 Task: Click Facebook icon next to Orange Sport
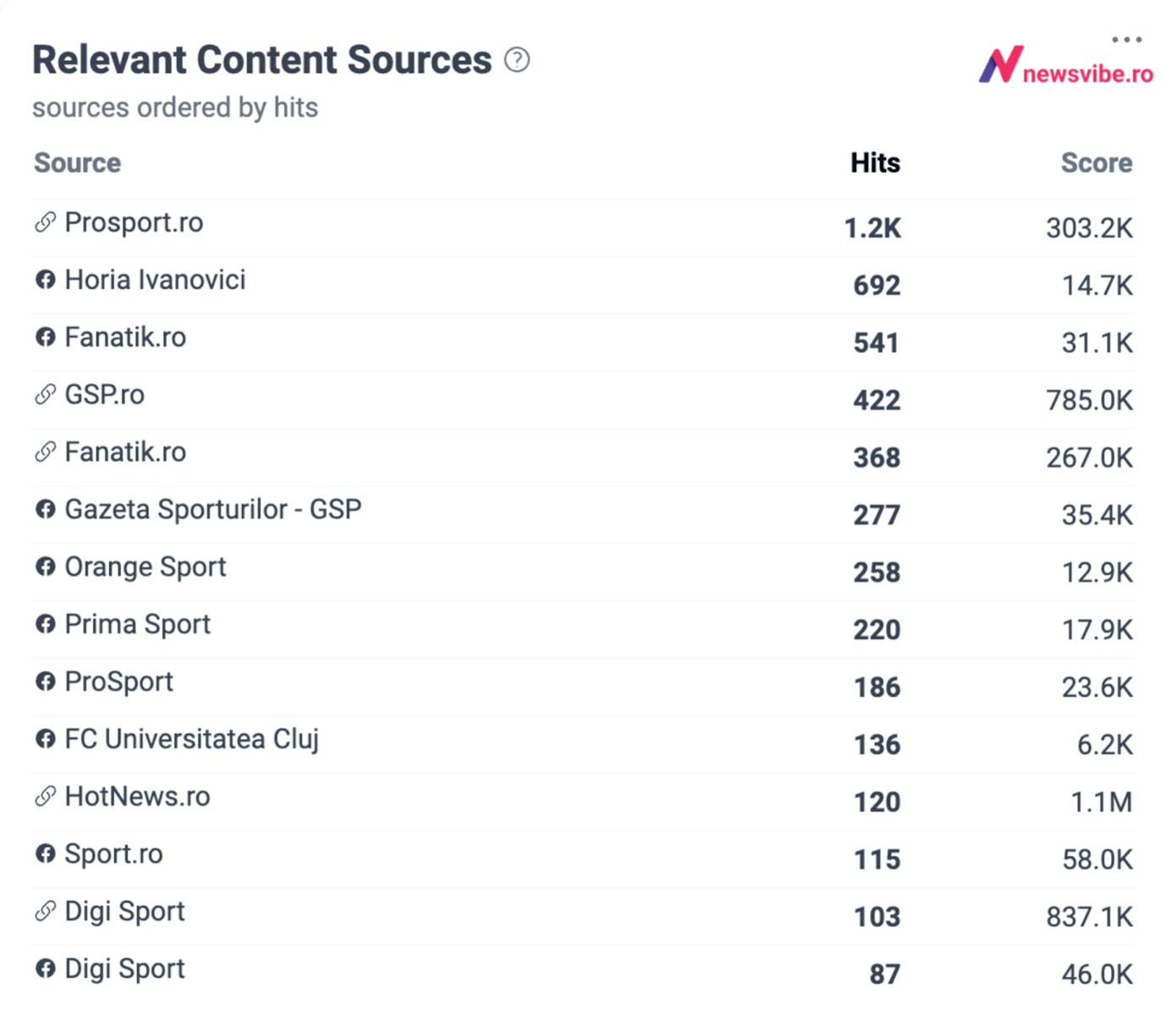tap(45, 567)
